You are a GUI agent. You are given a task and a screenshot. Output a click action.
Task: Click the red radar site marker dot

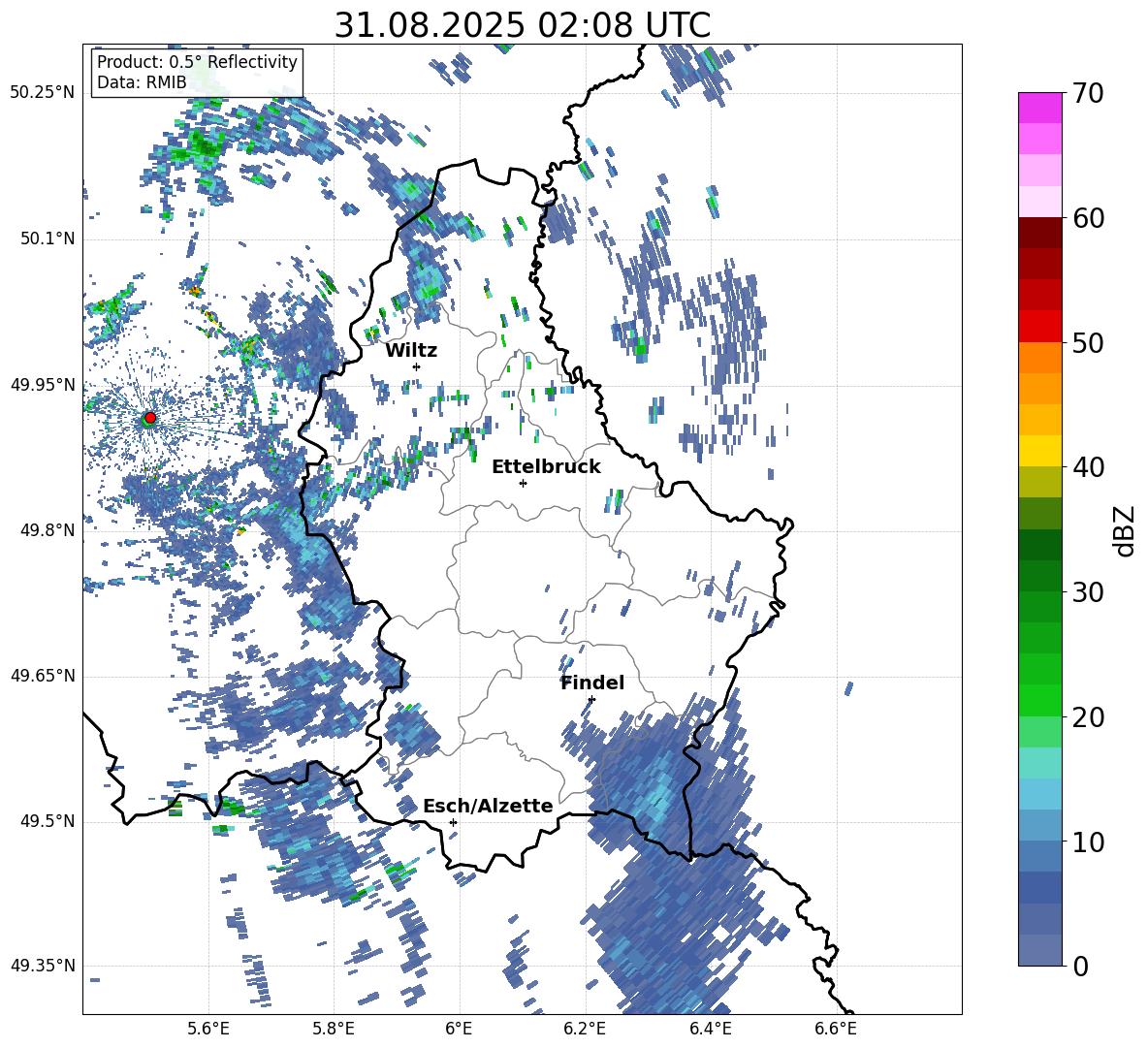tap(150, 418)
